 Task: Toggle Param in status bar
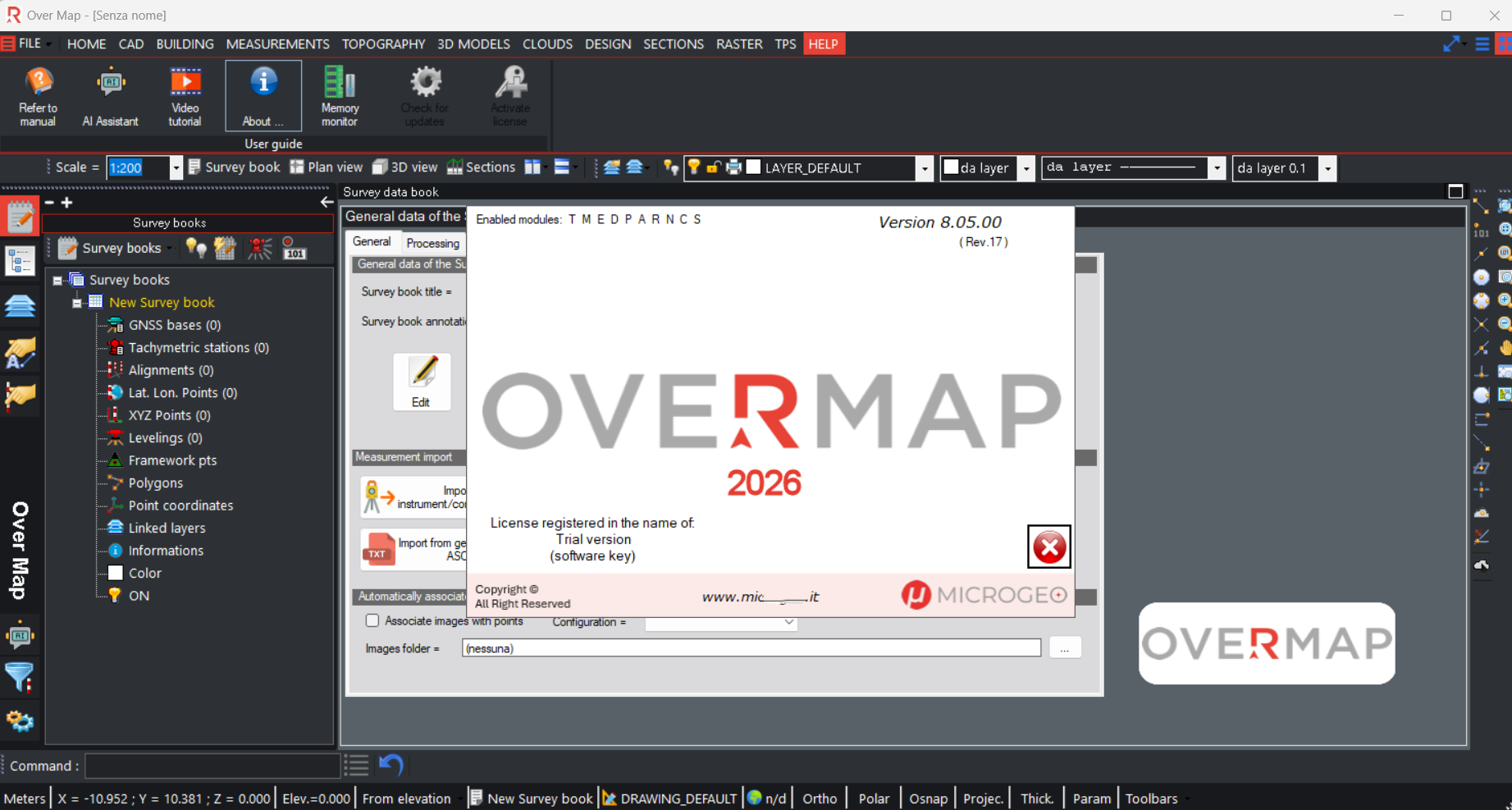1091,798
